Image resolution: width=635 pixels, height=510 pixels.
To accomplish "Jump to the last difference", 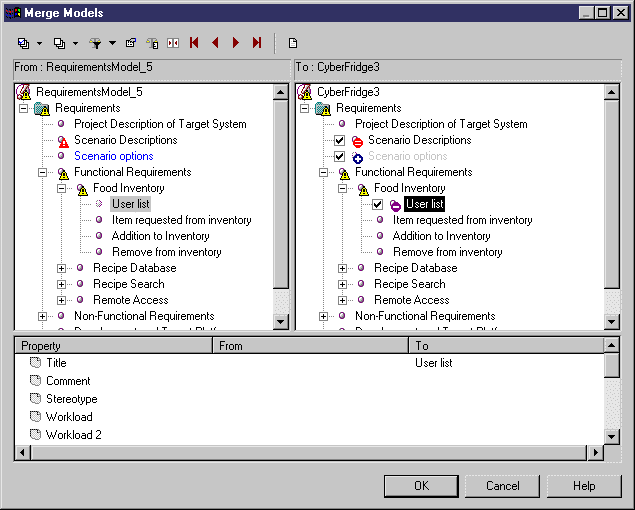I will [257, 43].
